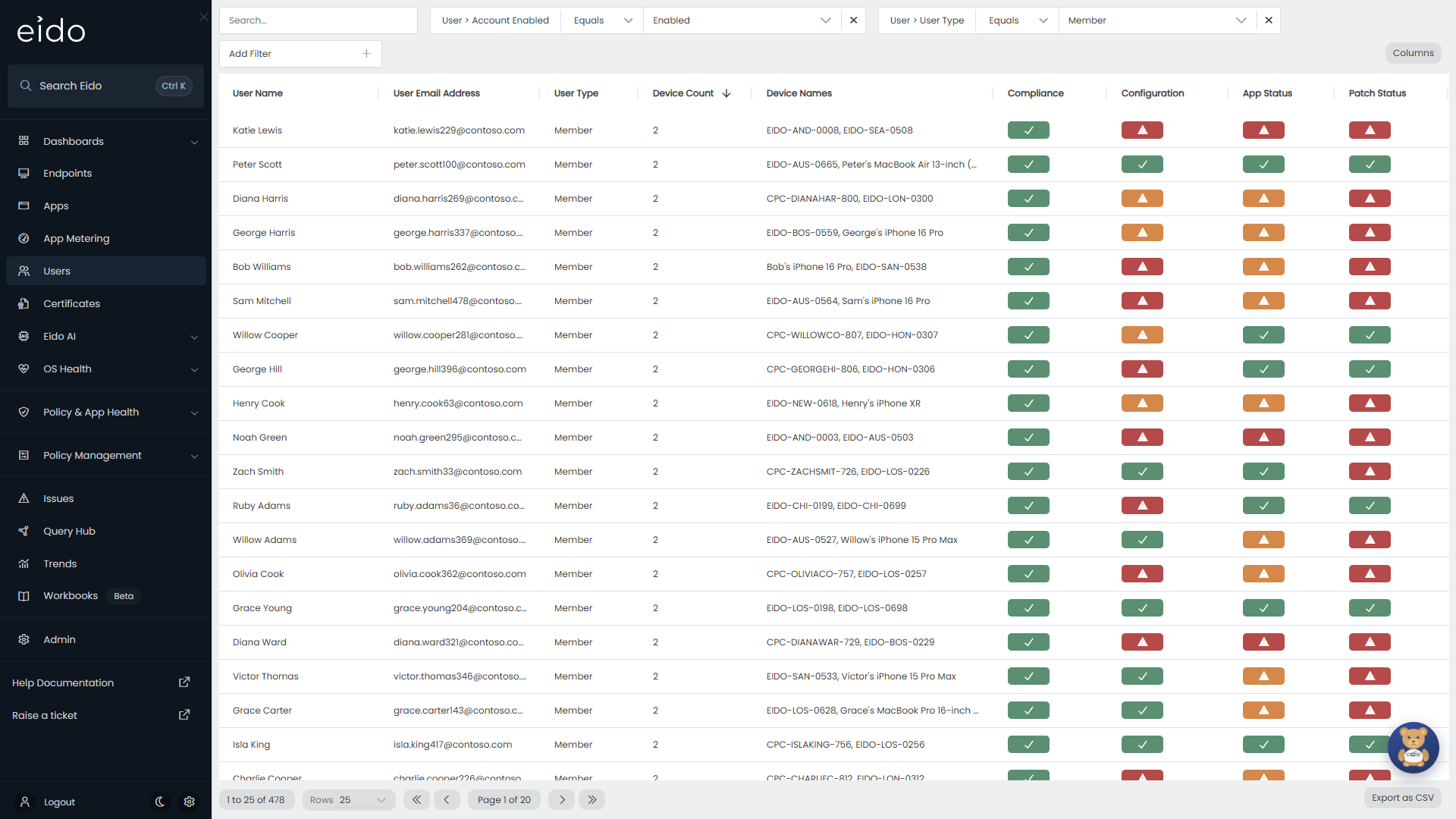This screenshot has height=819, width=1456.
Task: Click Add Filter button
Action: pyautogui.click(x=300, y=54)
